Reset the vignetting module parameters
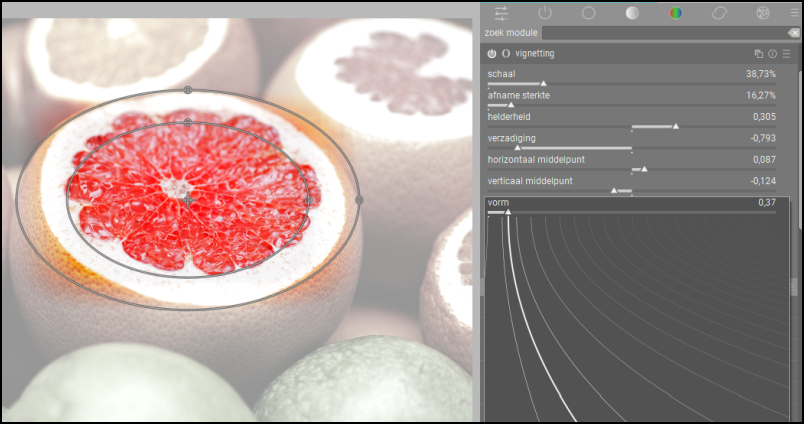Viewport: 804px width, 424px height. [773, 54]
